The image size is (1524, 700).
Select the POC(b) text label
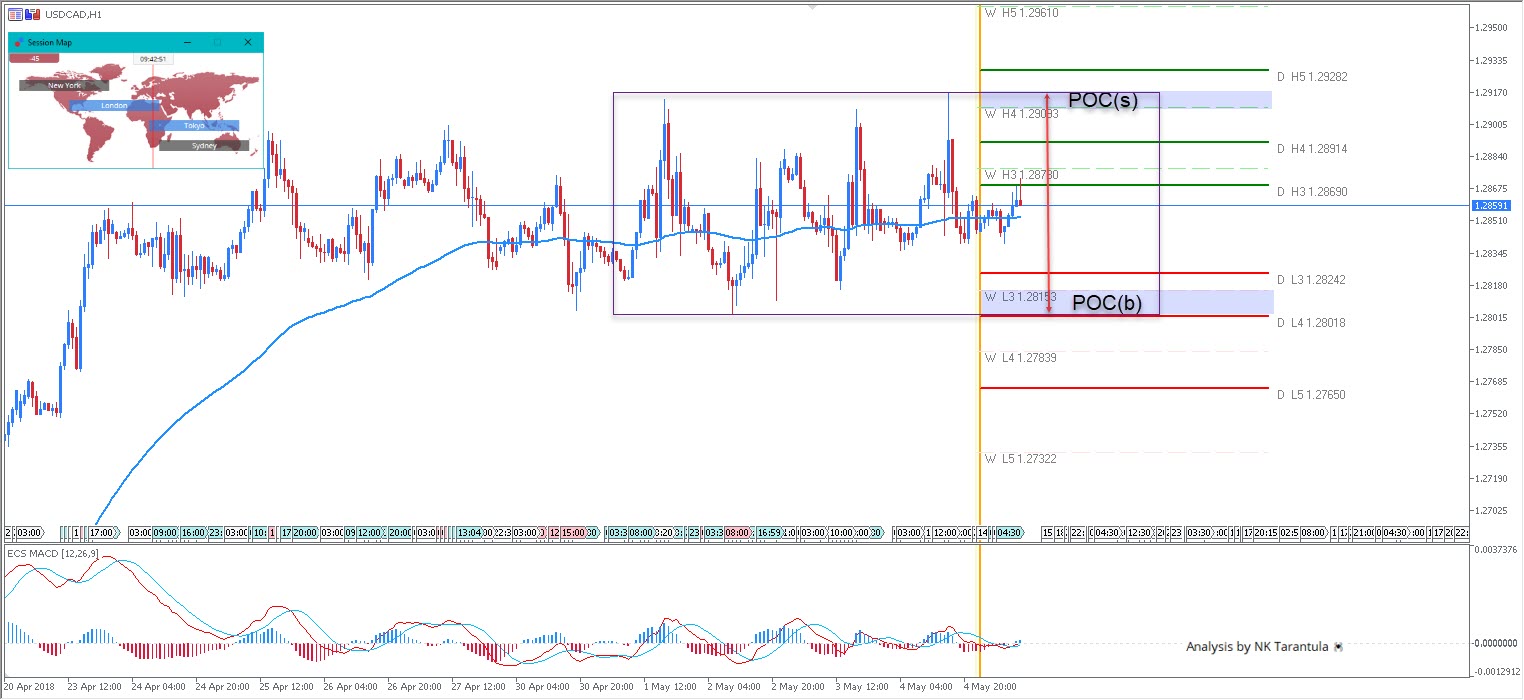[x=1107, y=304]
